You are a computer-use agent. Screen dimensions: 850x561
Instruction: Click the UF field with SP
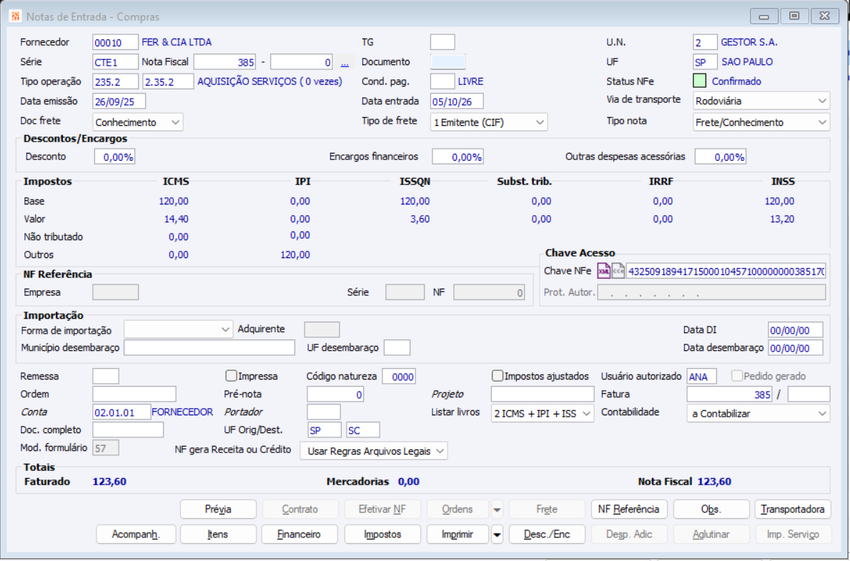point(705,62)
